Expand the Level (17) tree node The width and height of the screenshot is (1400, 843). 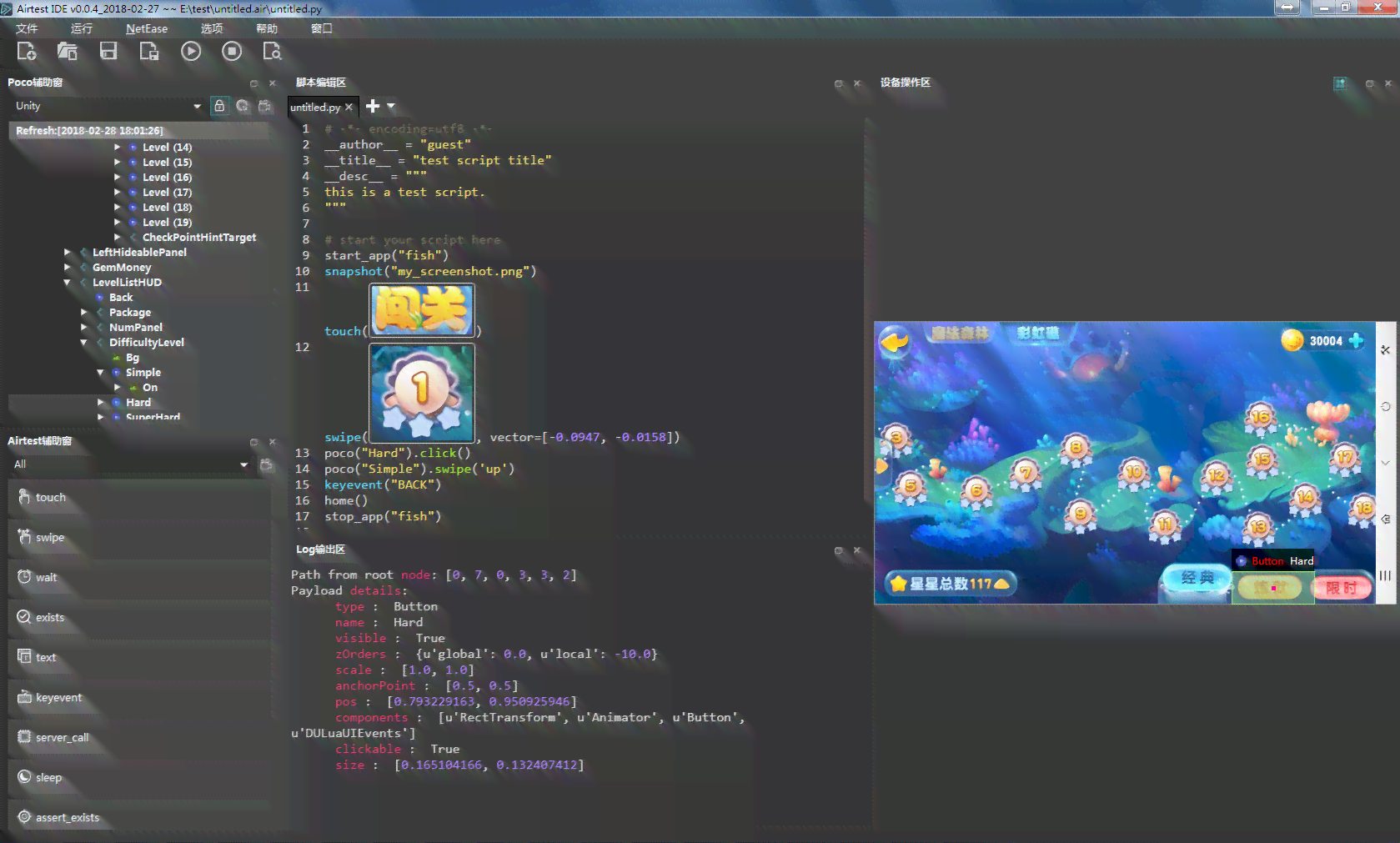point(118,193)
